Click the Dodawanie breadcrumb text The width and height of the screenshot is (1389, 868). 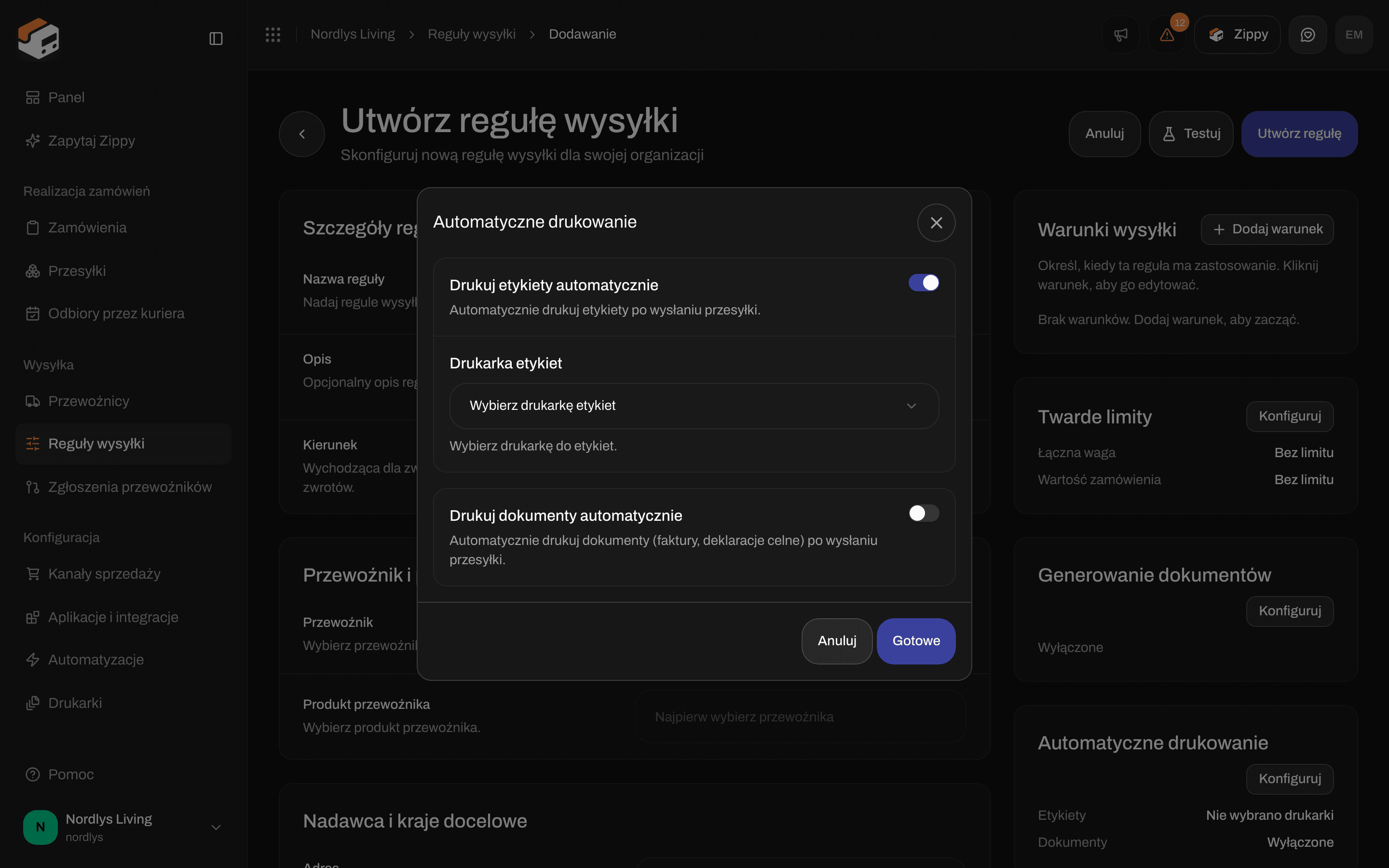coord(583,34)
